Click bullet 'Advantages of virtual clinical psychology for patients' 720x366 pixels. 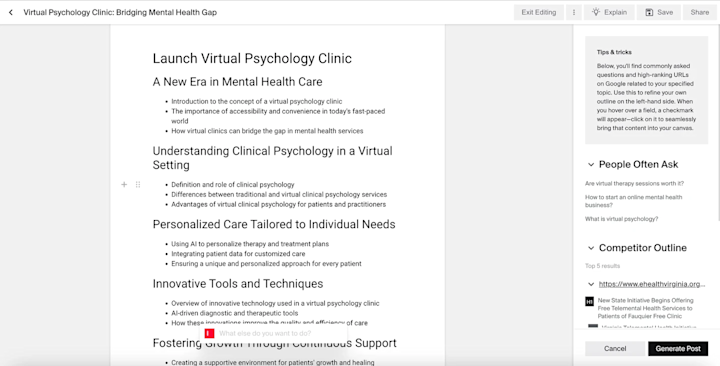coord(279,204)
